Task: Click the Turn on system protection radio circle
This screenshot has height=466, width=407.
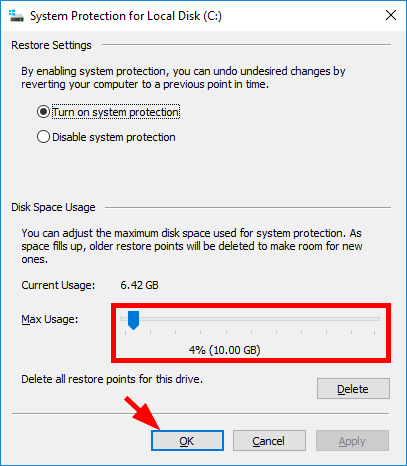Action: 43,112
